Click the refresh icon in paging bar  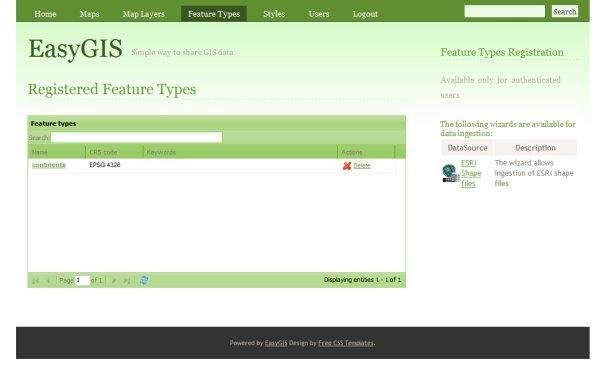pos(144,280)
